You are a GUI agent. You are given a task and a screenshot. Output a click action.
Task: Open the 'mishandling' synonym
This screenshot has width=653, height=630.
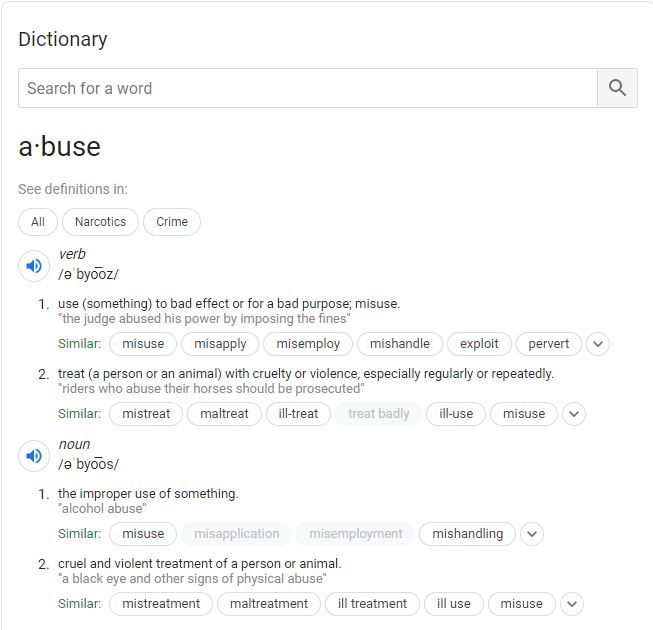tap(467, 534)
